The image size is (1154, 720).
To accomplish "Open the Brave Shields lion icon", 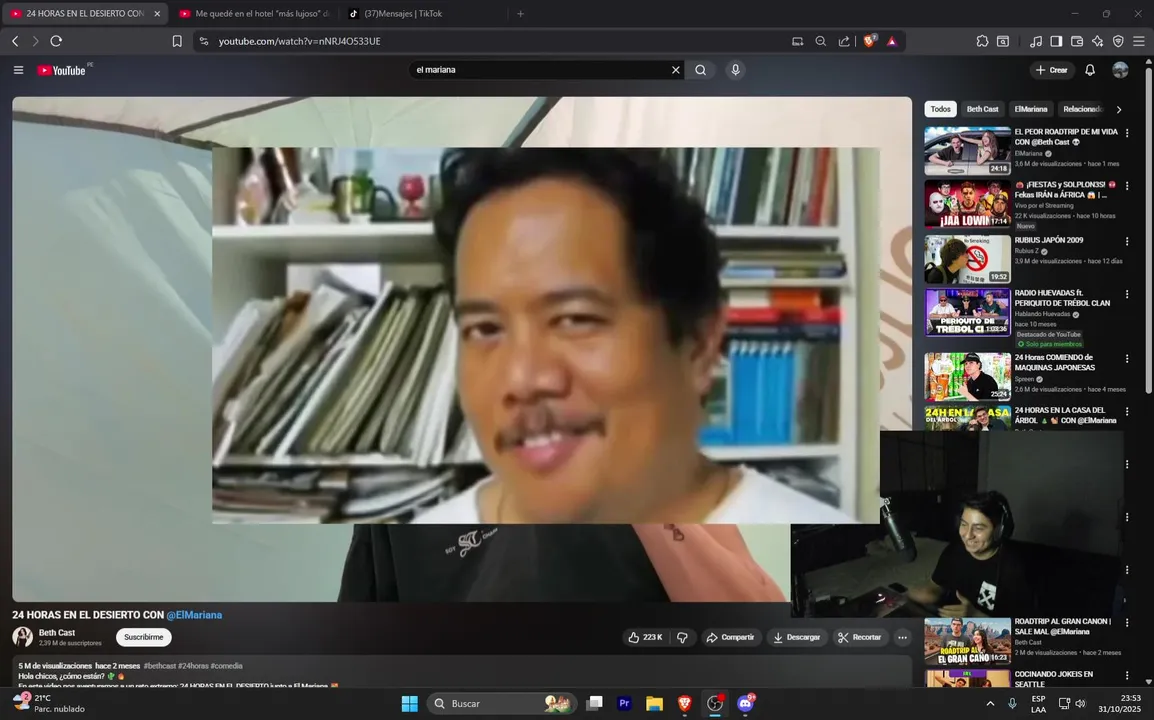I will (870, 41).
